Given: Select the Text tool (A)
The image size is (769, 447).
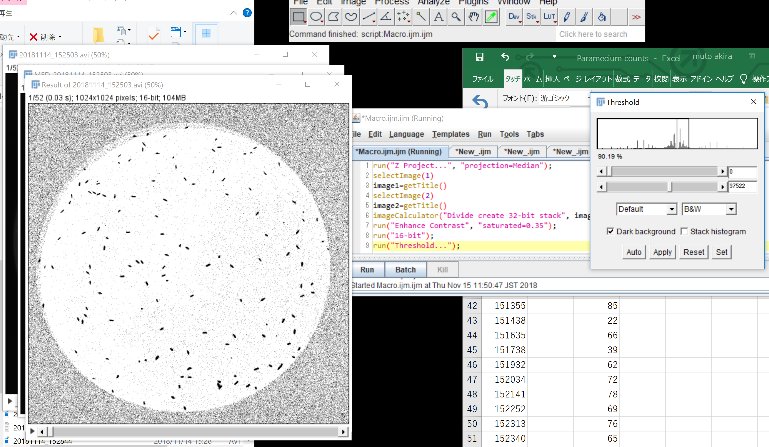Looking at the screenshot, I should click(x=438, y=17).
